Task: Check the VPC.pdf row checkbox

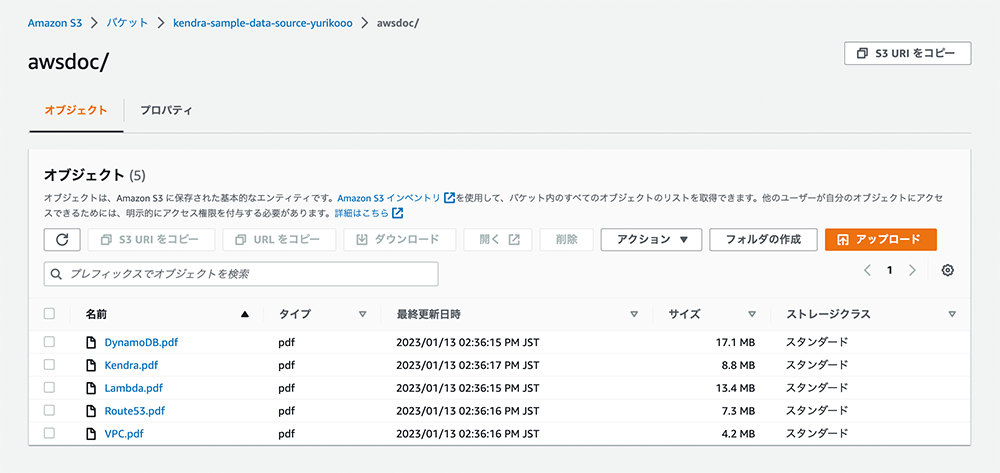Action: coord(49,433)
